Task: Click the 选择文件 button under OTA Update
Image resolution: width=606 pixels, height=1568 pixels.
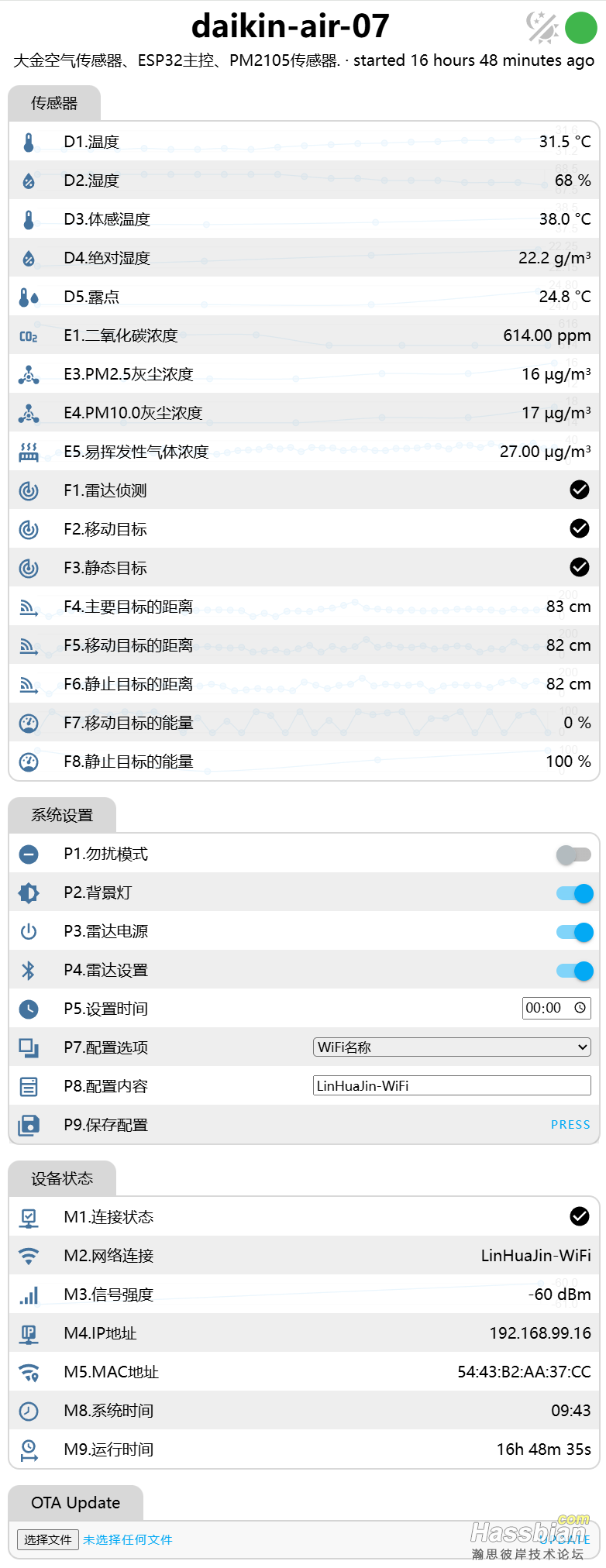Action: click(x=48, y=1539)
